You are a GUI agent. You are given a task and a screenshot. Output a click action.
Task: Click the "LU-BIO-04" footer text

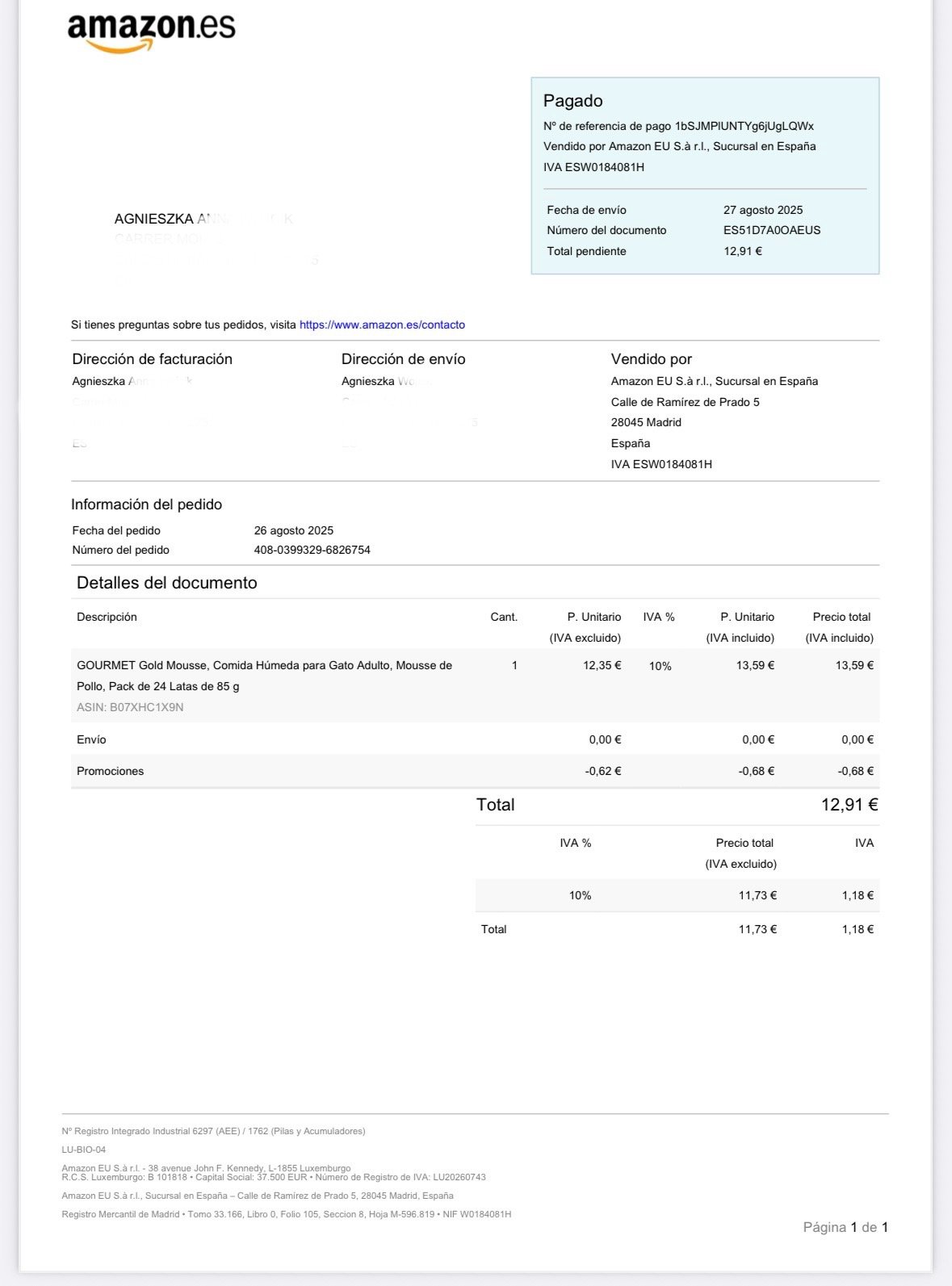click(84, 1150)
